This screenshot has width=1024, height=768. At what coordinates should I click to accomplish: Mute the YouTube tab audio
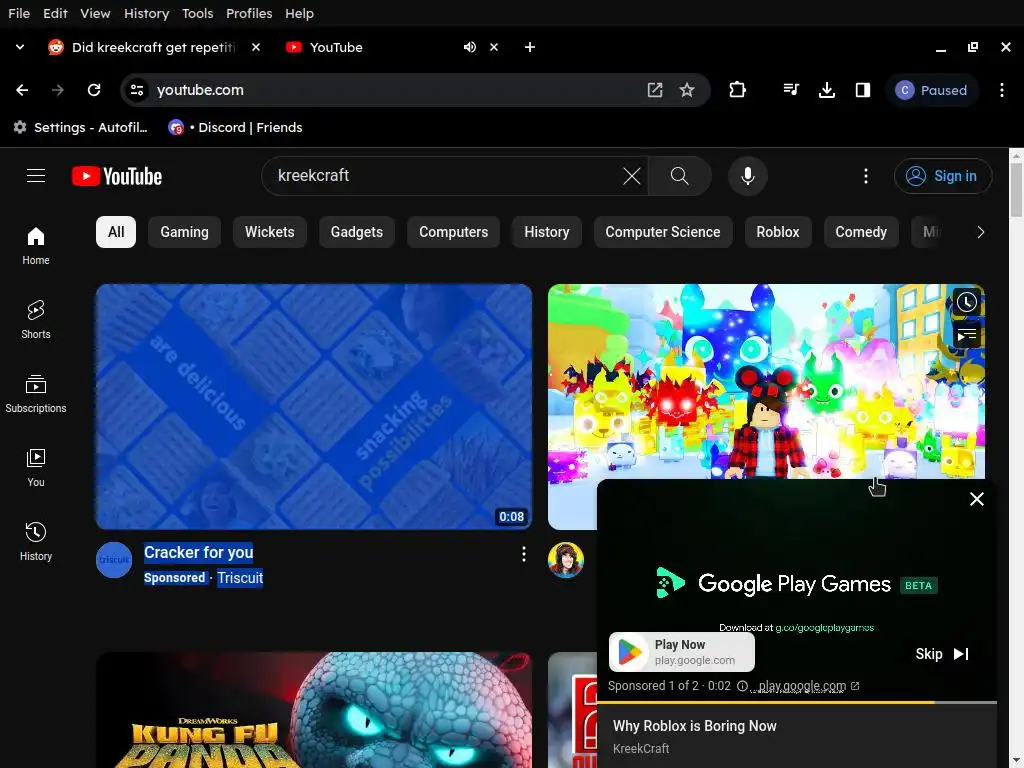(x=470, y=47)
